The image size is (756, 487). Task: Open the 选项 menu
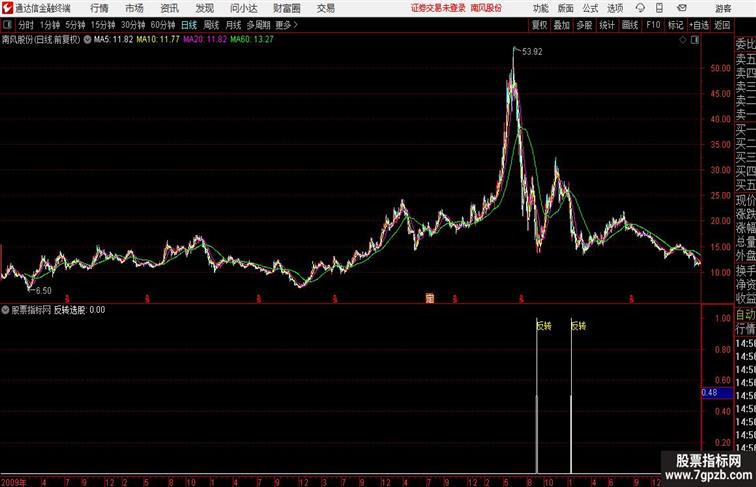point(615,8)
